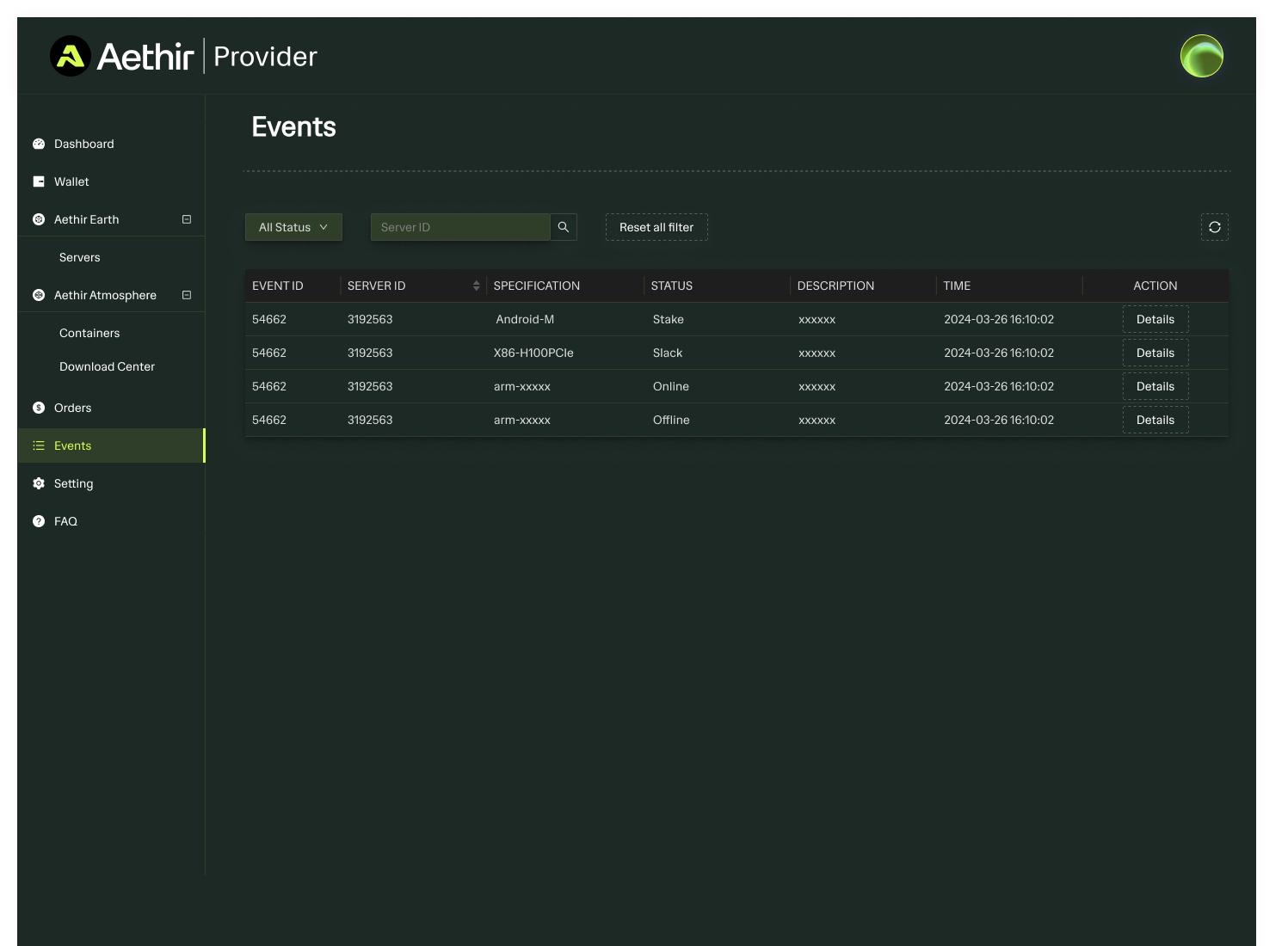Click the Dashboard gauge icon
Screen dimensions: 1288x946
[x=39, y=144]
